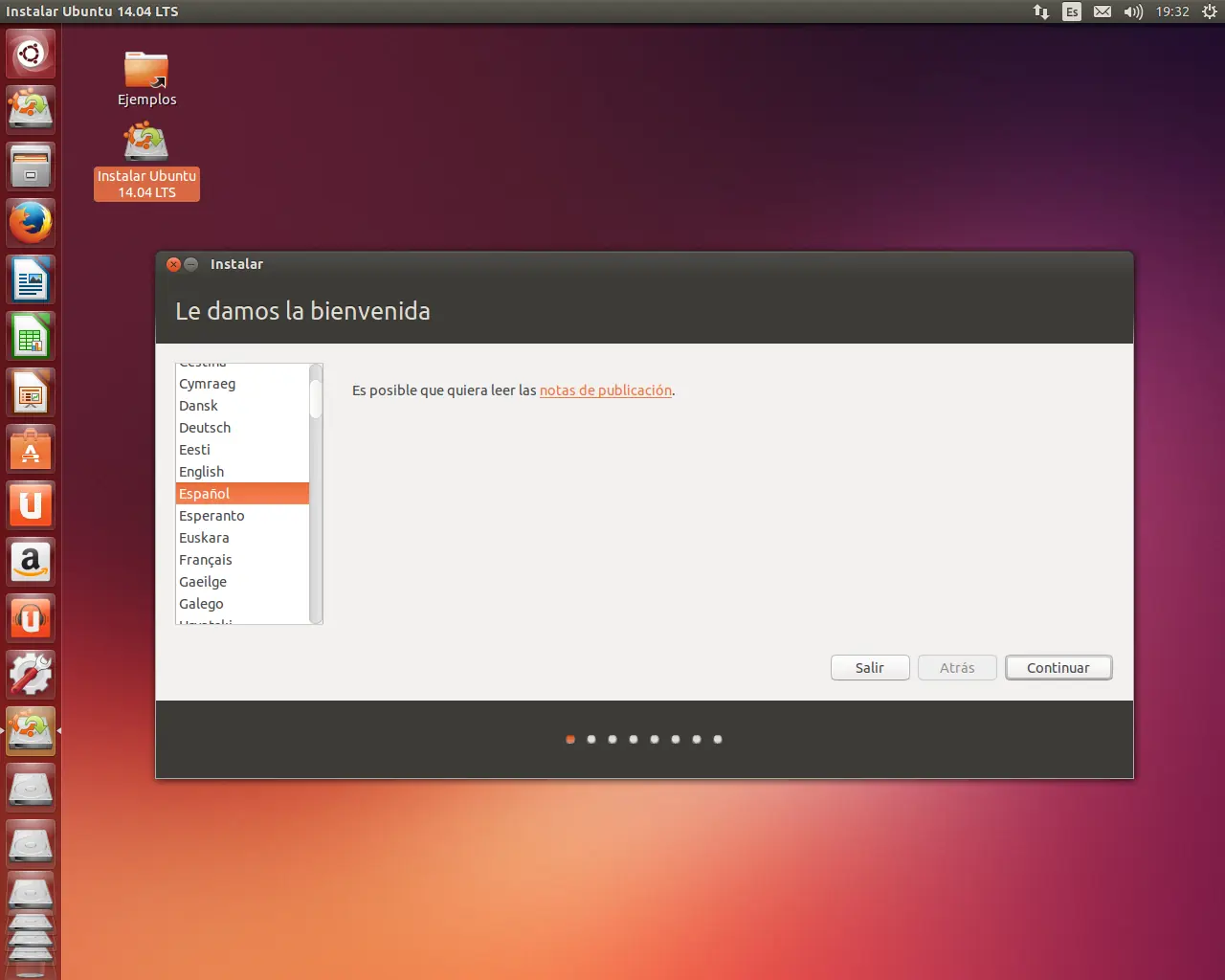Open the Files manager in the launcher
This screenshot has width=1225, height=980.
[31, 167]
